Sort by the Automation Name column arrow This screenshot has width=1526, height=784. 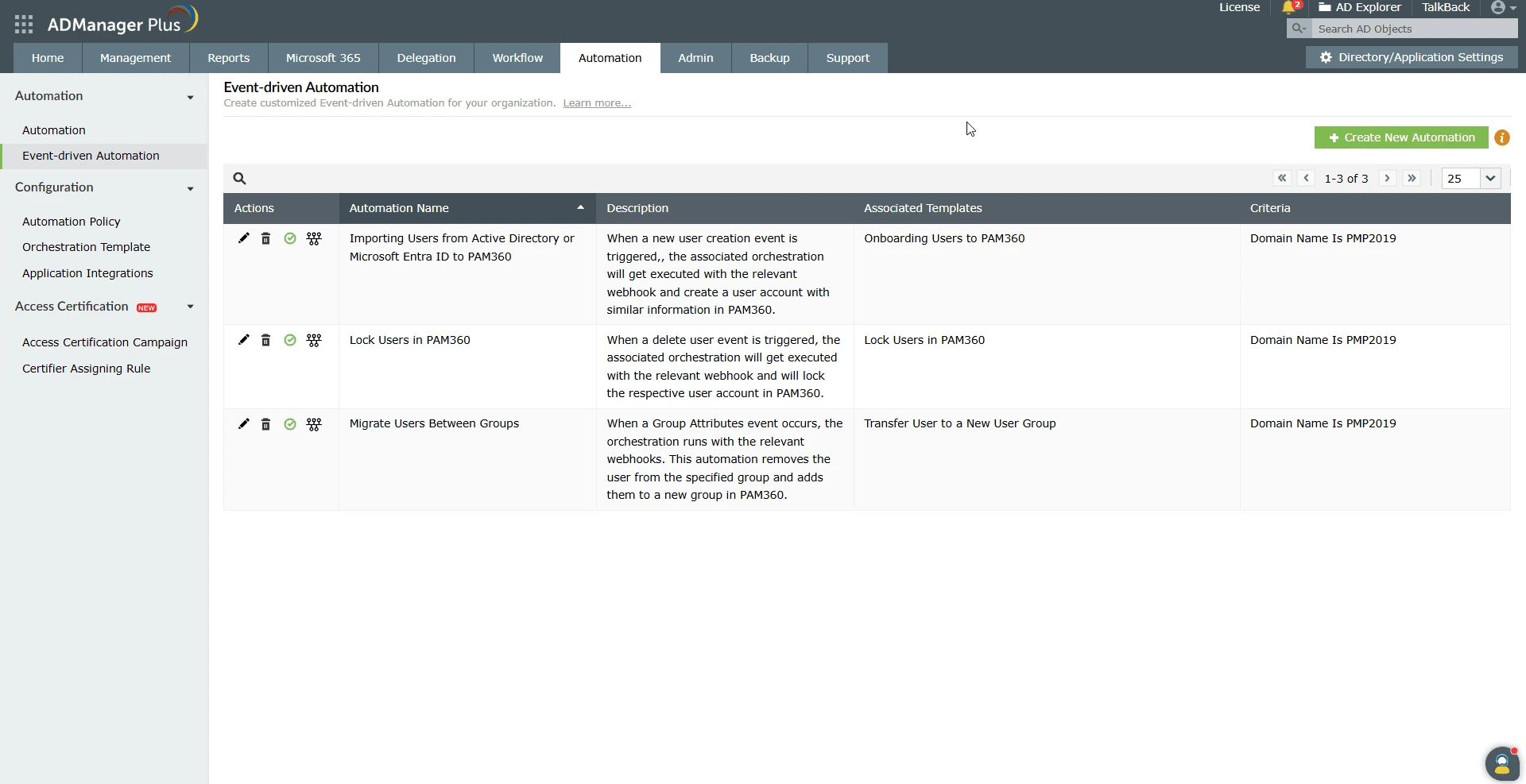[580, 207]
